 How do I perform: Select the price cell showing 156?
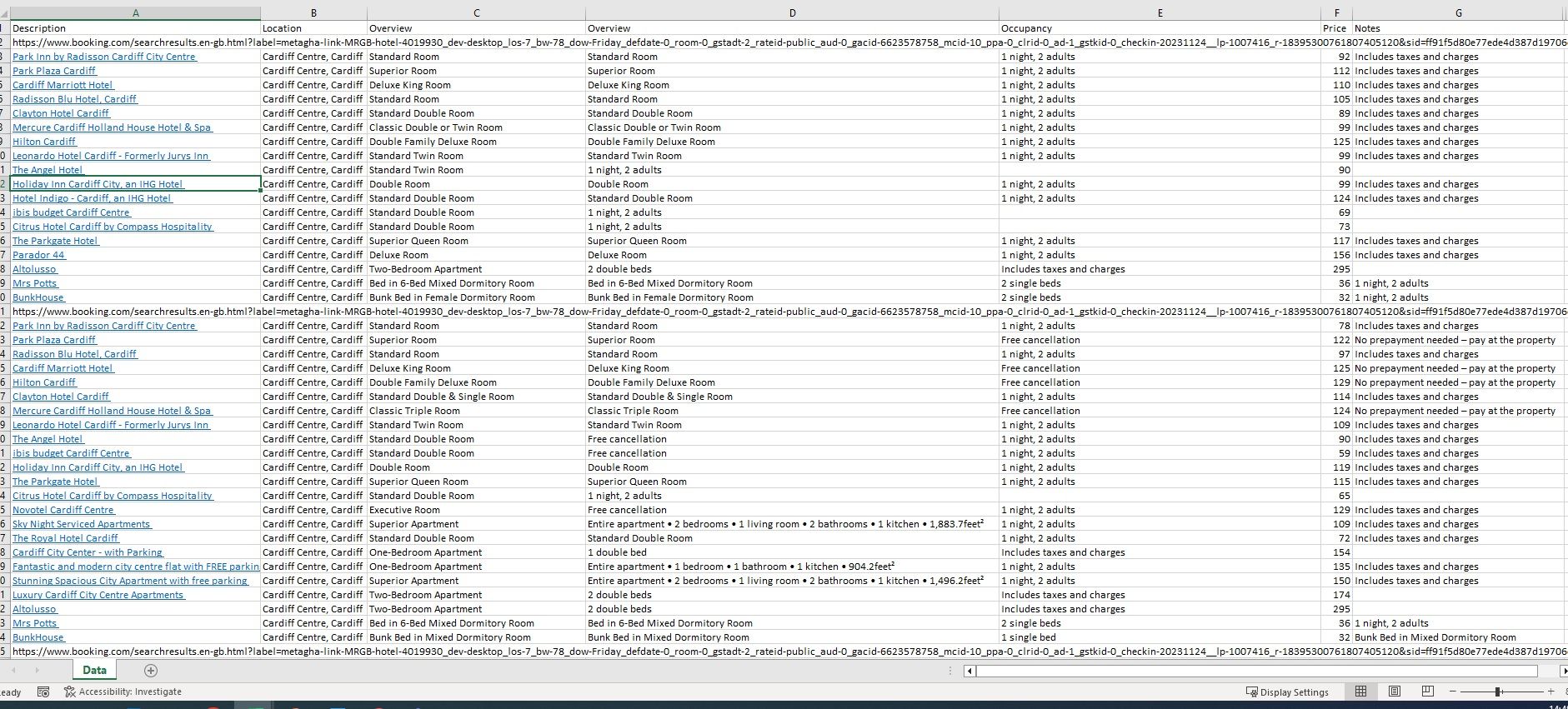(x=1337, y=255)
